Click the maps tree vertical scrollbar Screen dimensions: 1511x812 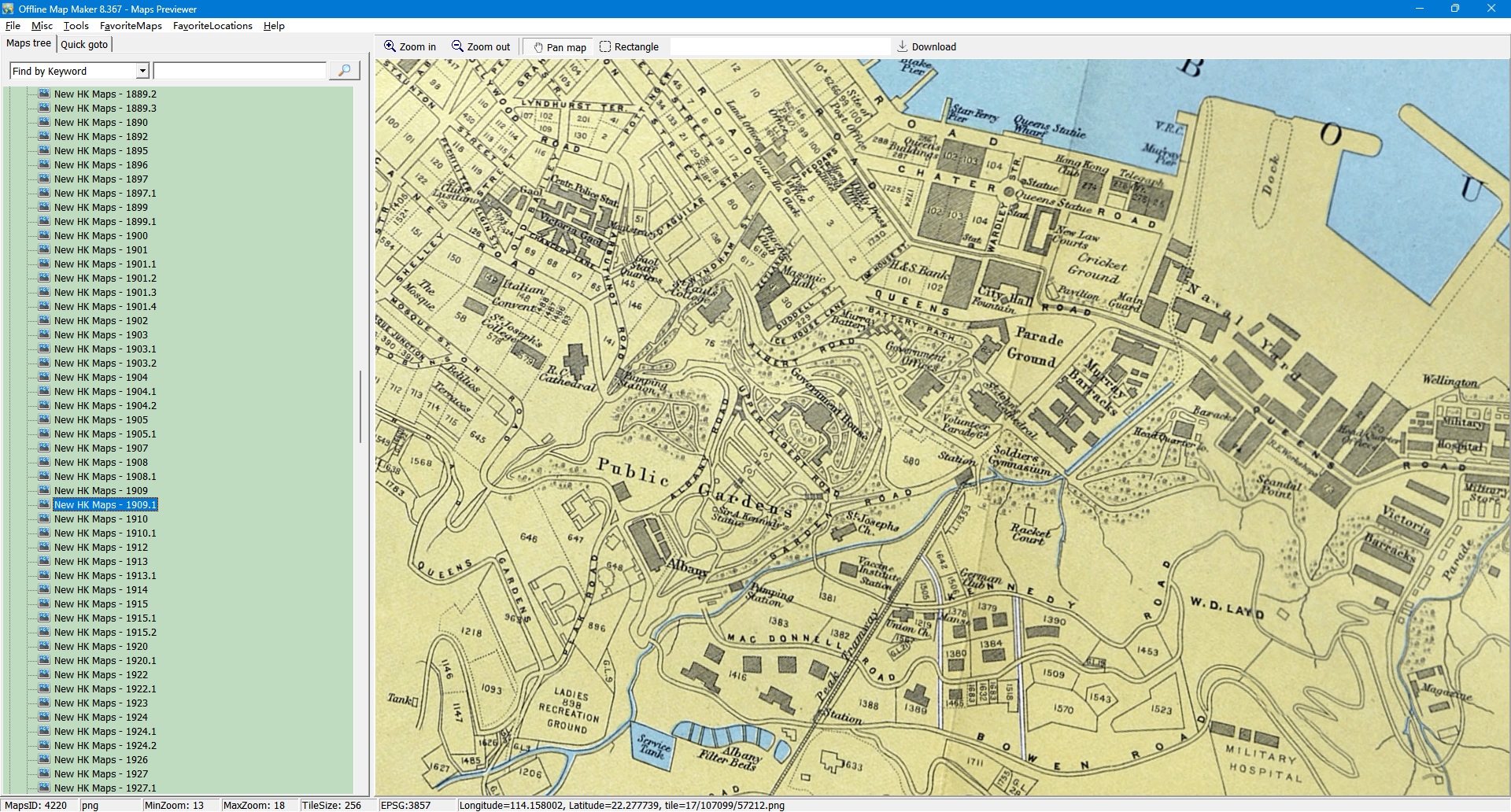tap(360, 406)
